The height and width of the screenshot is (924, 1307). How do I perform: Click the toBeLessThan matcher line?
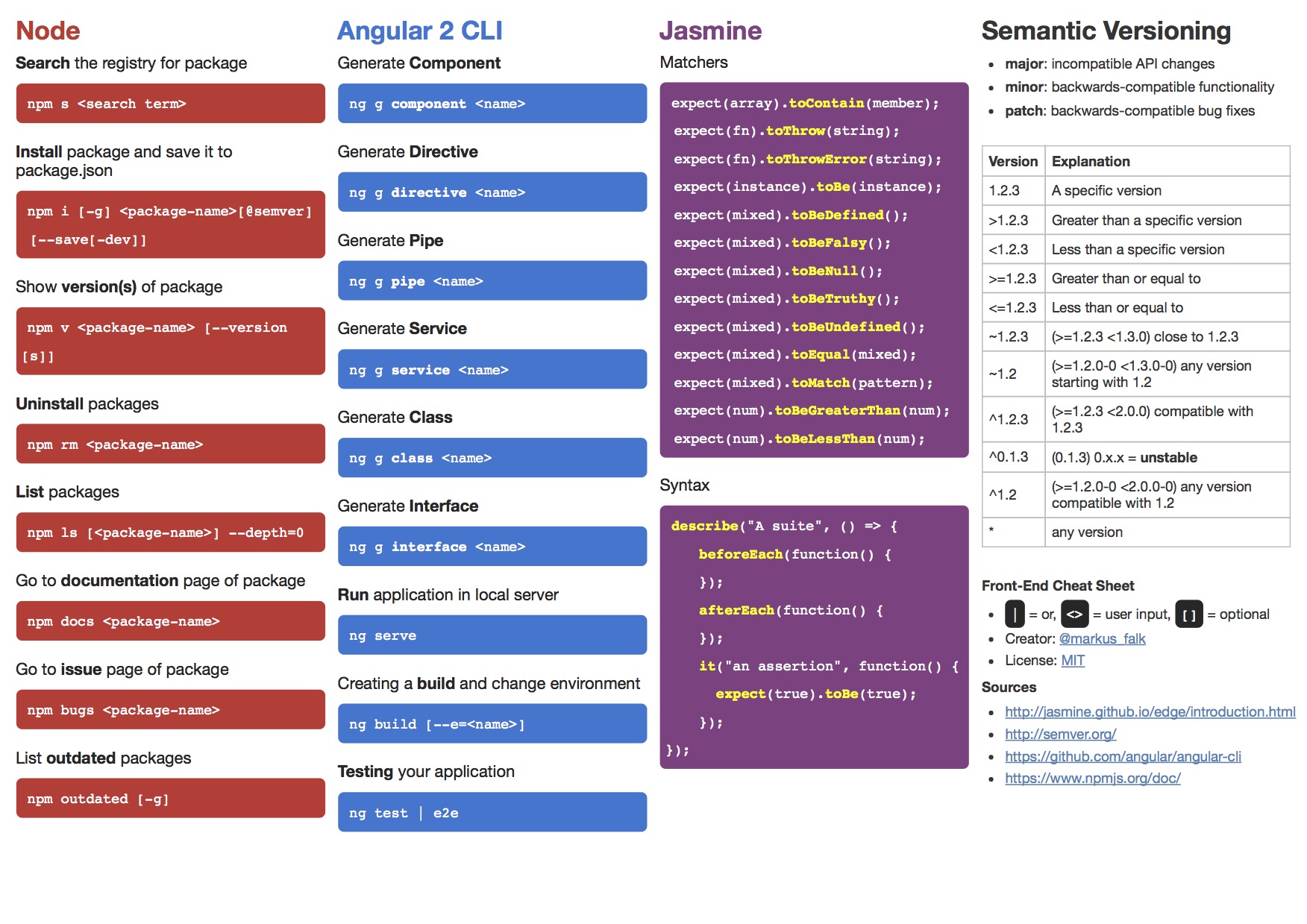click(x=799, y=439)
